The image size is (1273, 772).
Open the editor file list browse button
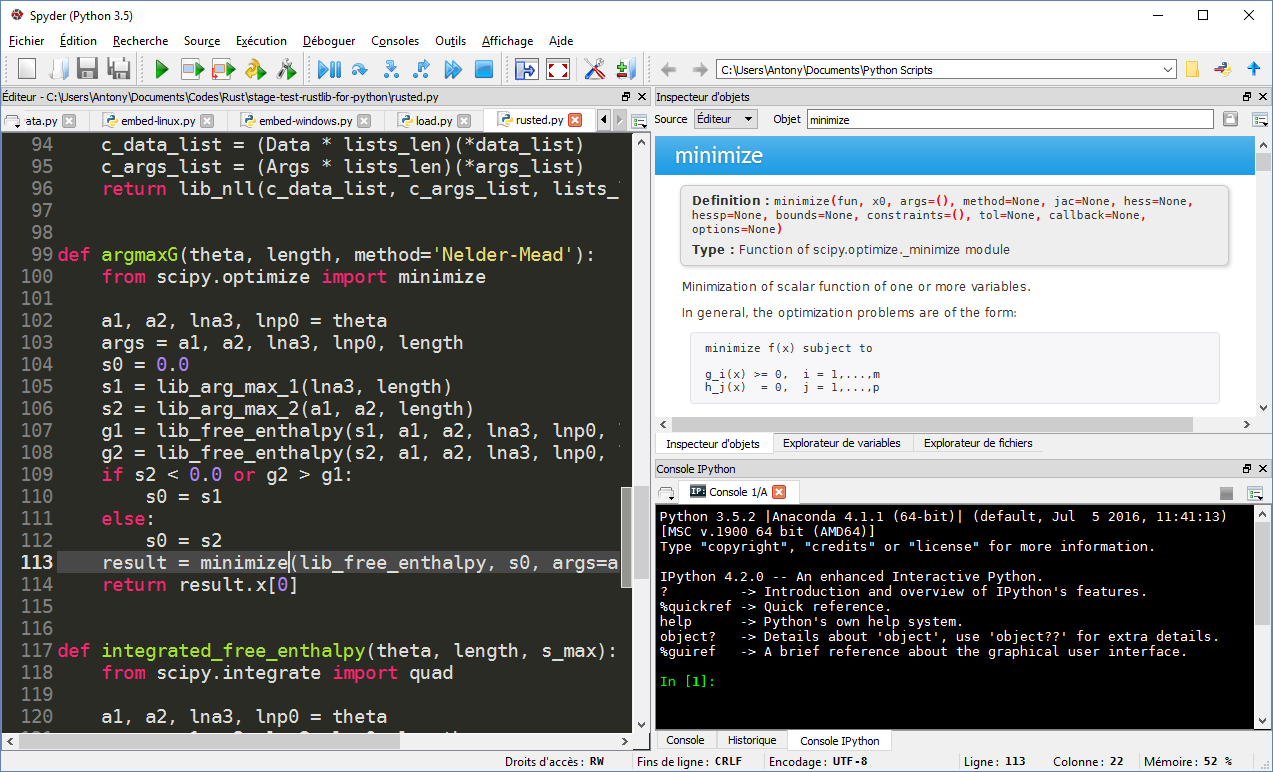12,121
